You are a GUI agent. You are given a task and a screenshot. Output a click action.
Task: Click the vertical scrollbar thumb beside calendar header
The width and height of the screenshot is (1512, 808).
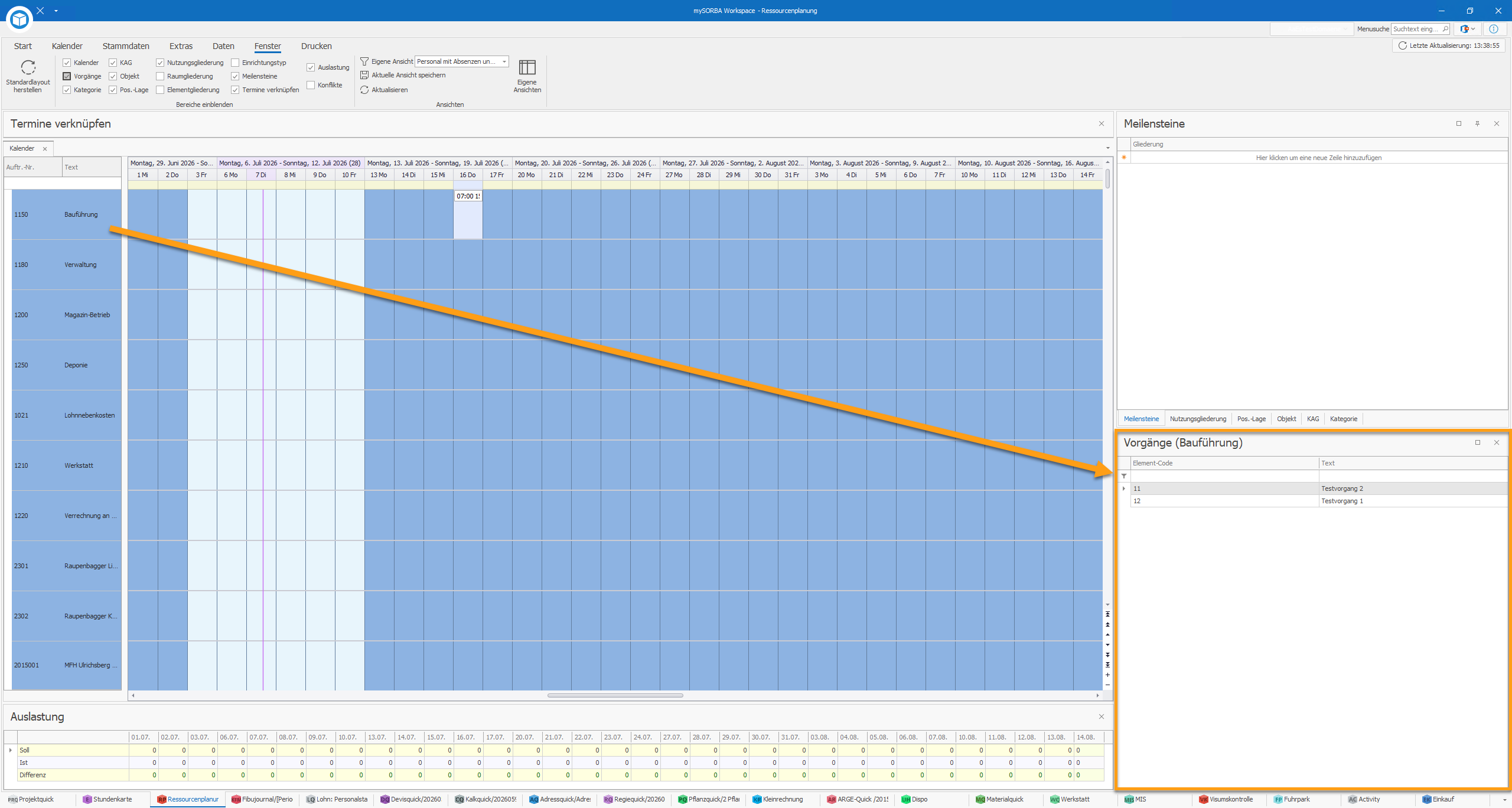[1107, 178]
